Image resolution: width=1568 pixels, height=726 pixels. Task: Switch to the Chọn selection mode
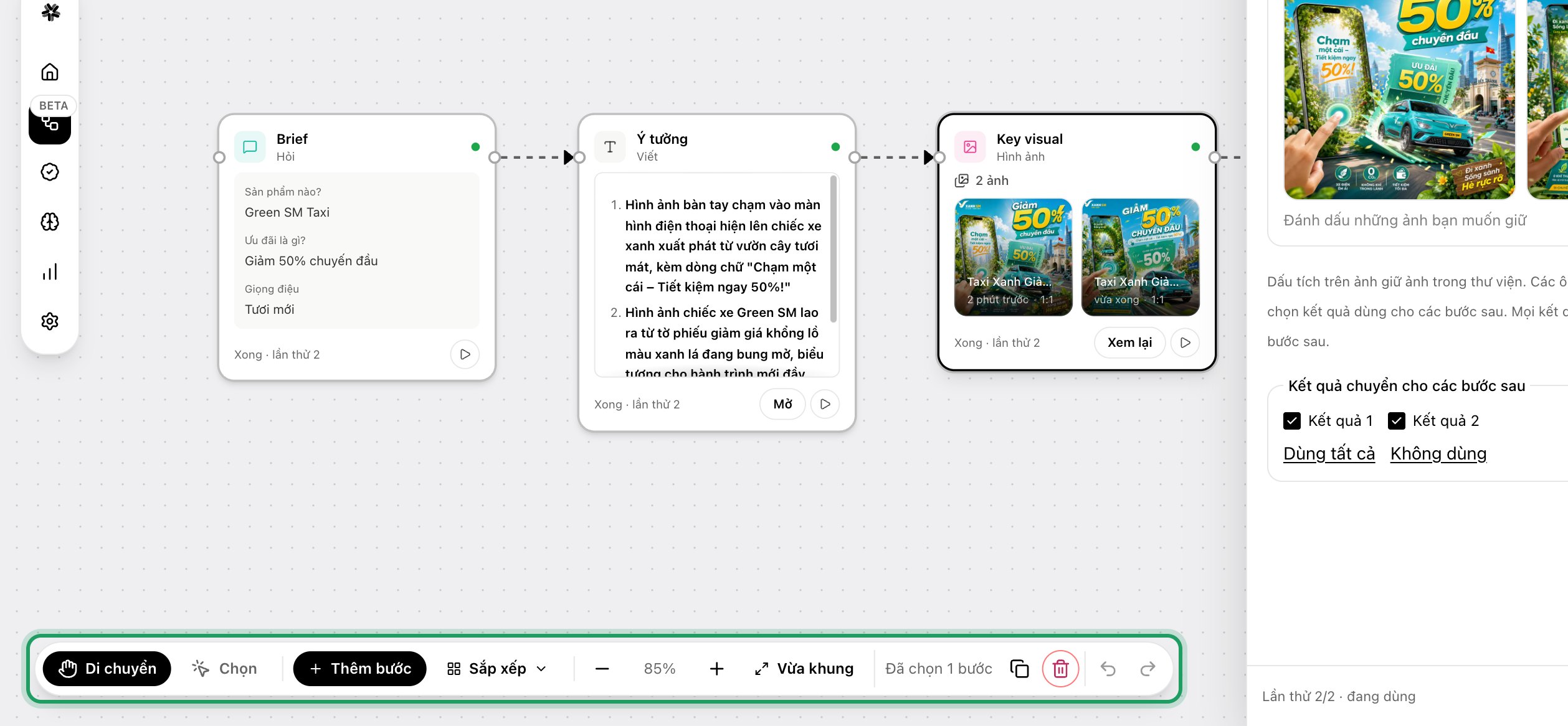click(225, 669)
